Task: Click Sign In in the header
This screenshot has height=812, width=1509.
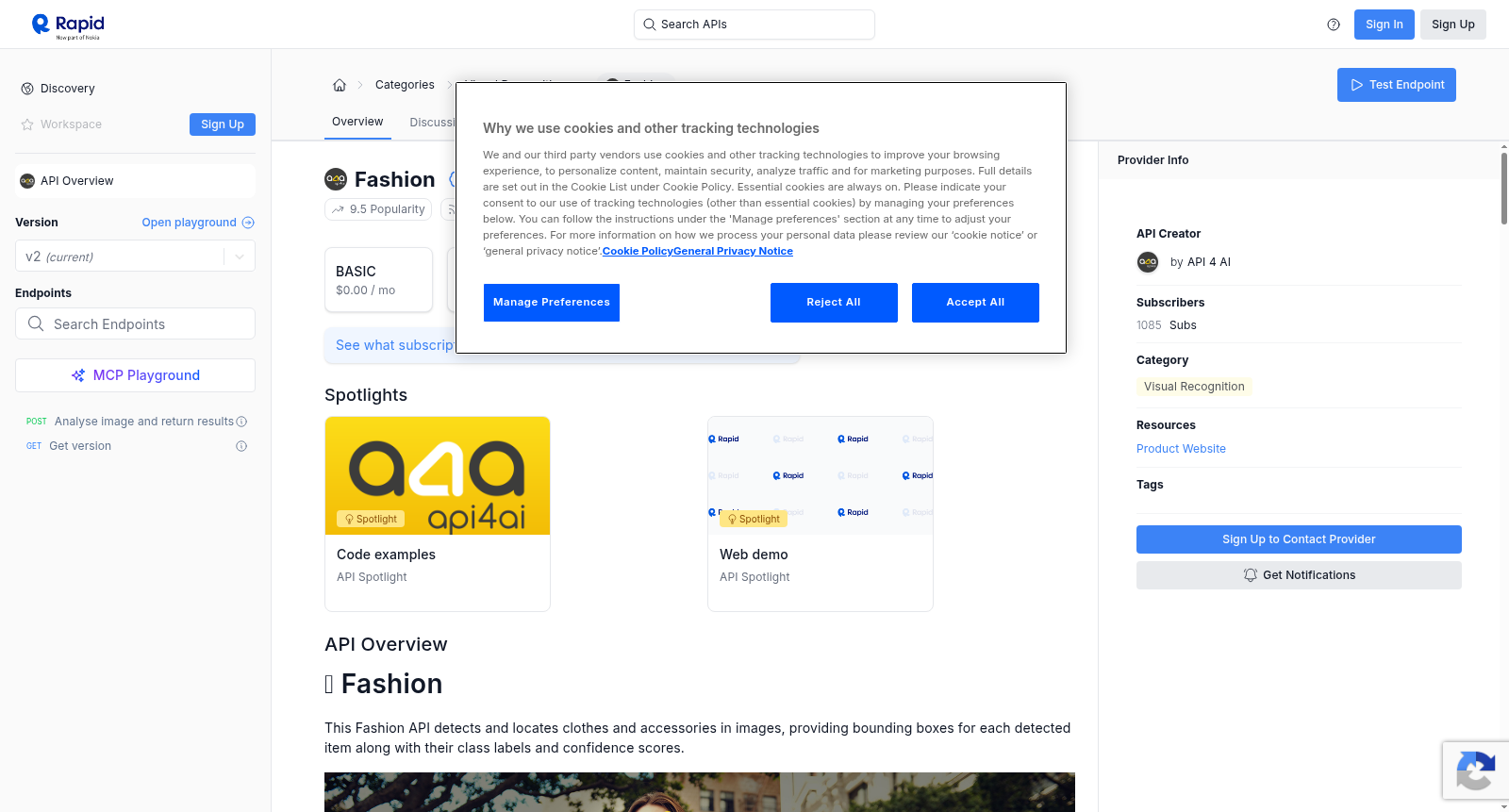Action: click(1384, 25)
